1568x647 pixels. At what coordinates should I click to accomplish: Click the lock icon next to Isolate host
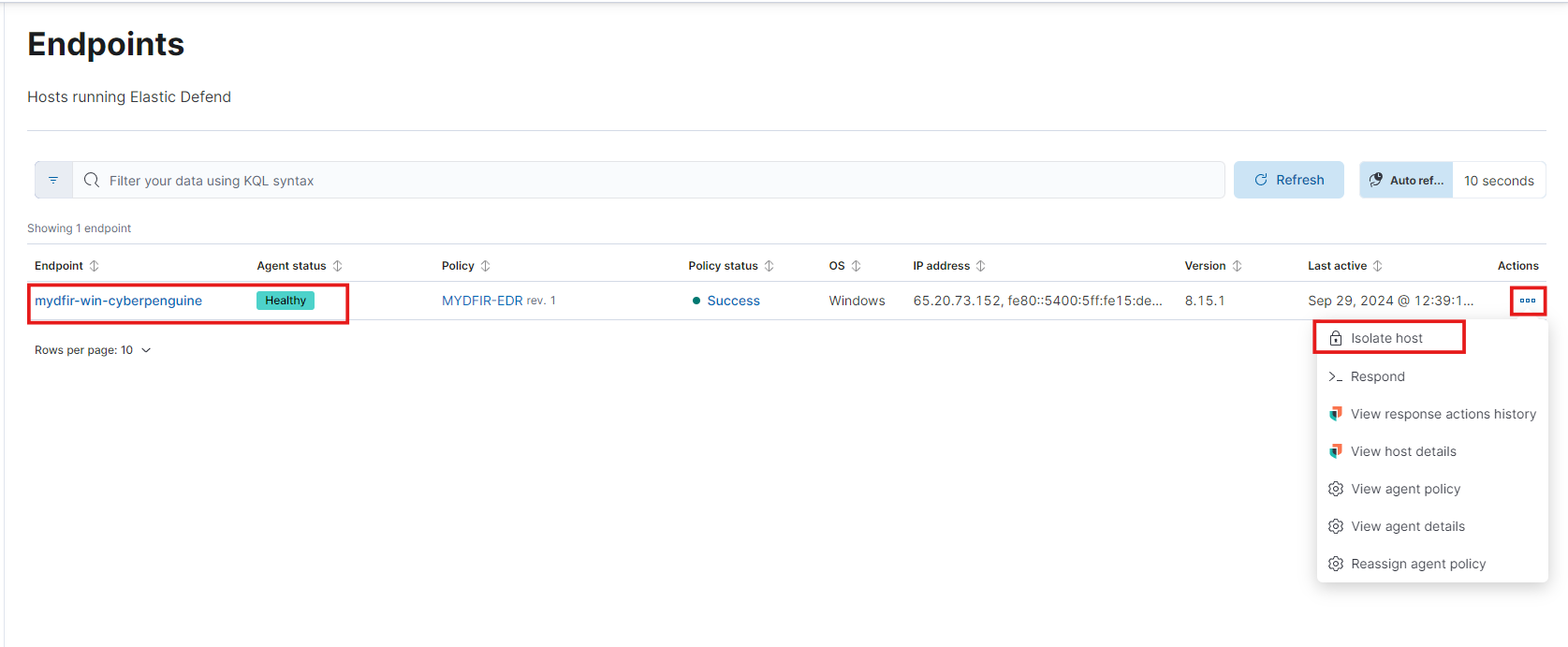1336,338
